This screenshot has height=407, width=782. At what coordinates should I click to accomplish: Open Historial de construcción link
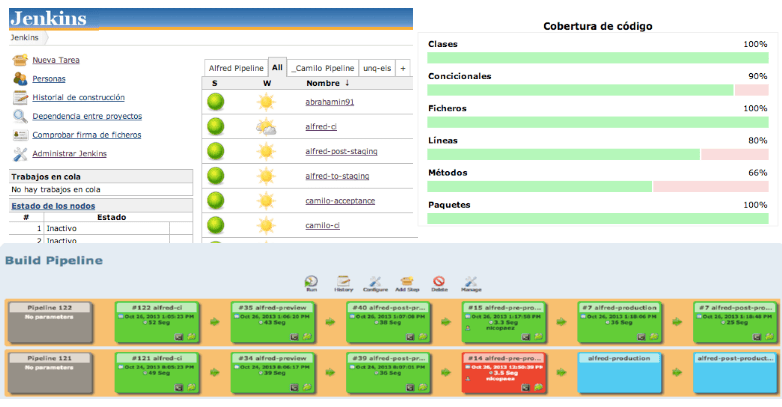coord(78,97)
